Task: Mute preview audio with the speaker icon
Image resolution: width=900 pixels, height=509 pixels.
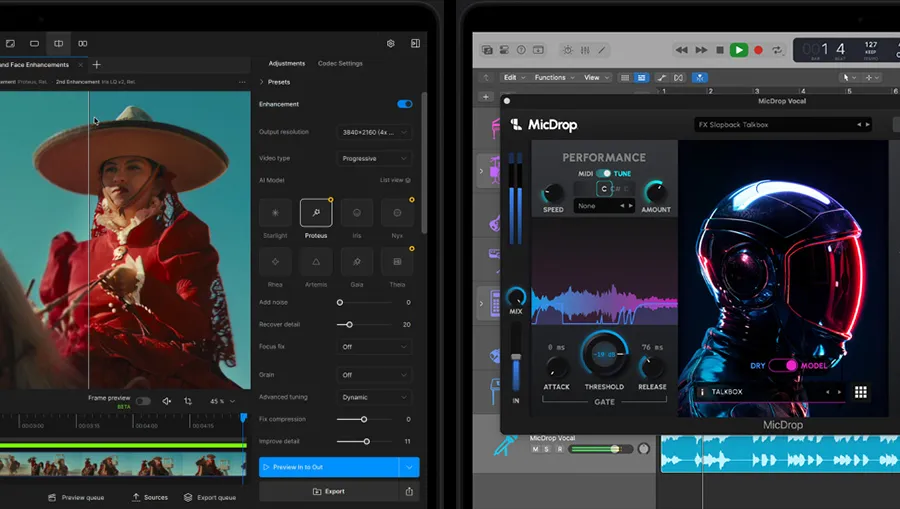Action: tap(167, 401)
